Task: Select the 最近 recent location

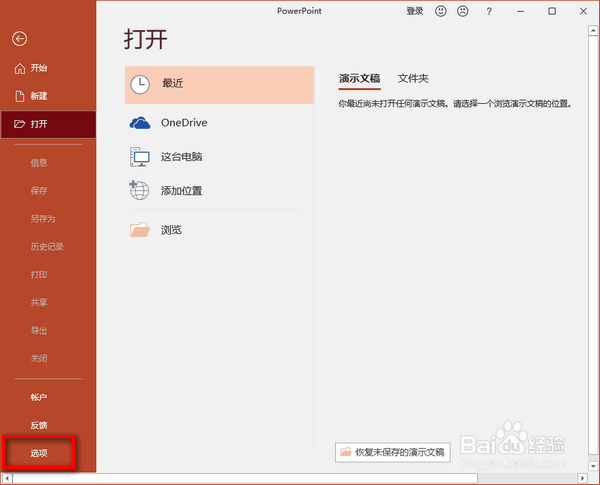Action: (219, 85)
